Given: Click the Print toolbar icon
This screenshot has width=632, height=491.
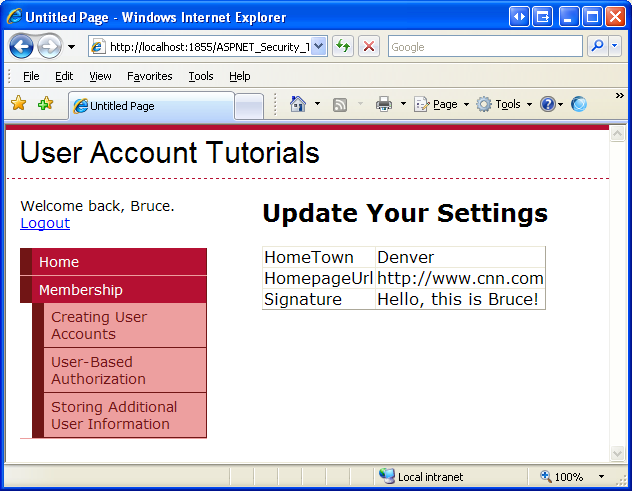Looking at the screenshot, I should pos(384,104).
